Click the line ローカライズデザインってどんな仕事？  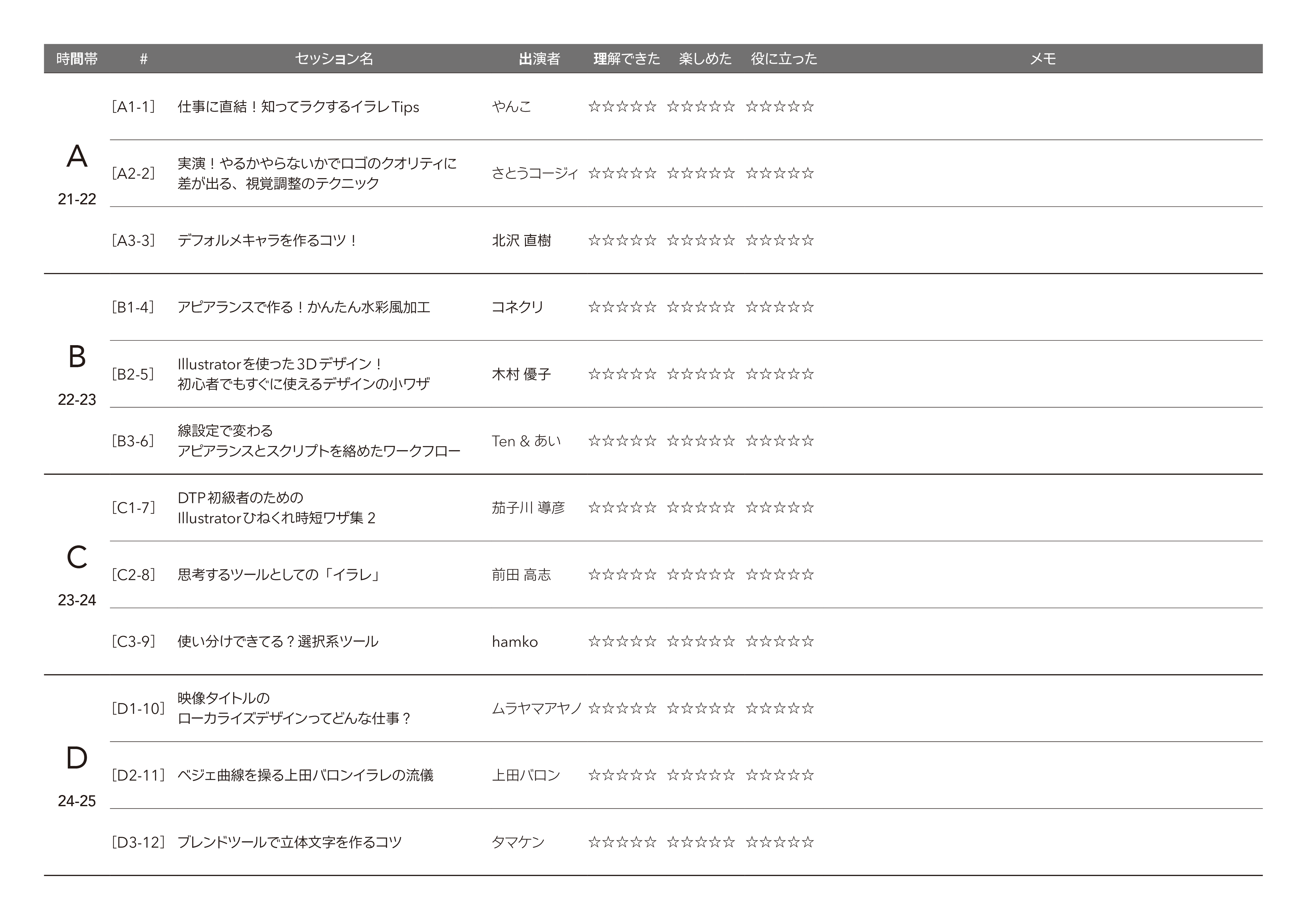(x=294, y=718)
